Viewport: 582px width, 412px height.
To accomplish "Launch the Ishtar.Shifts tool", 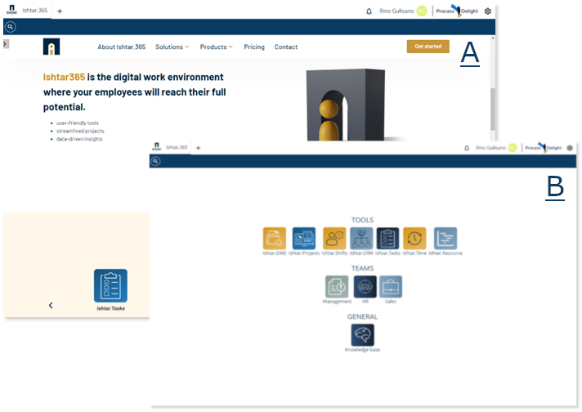I will pos(334,238).
